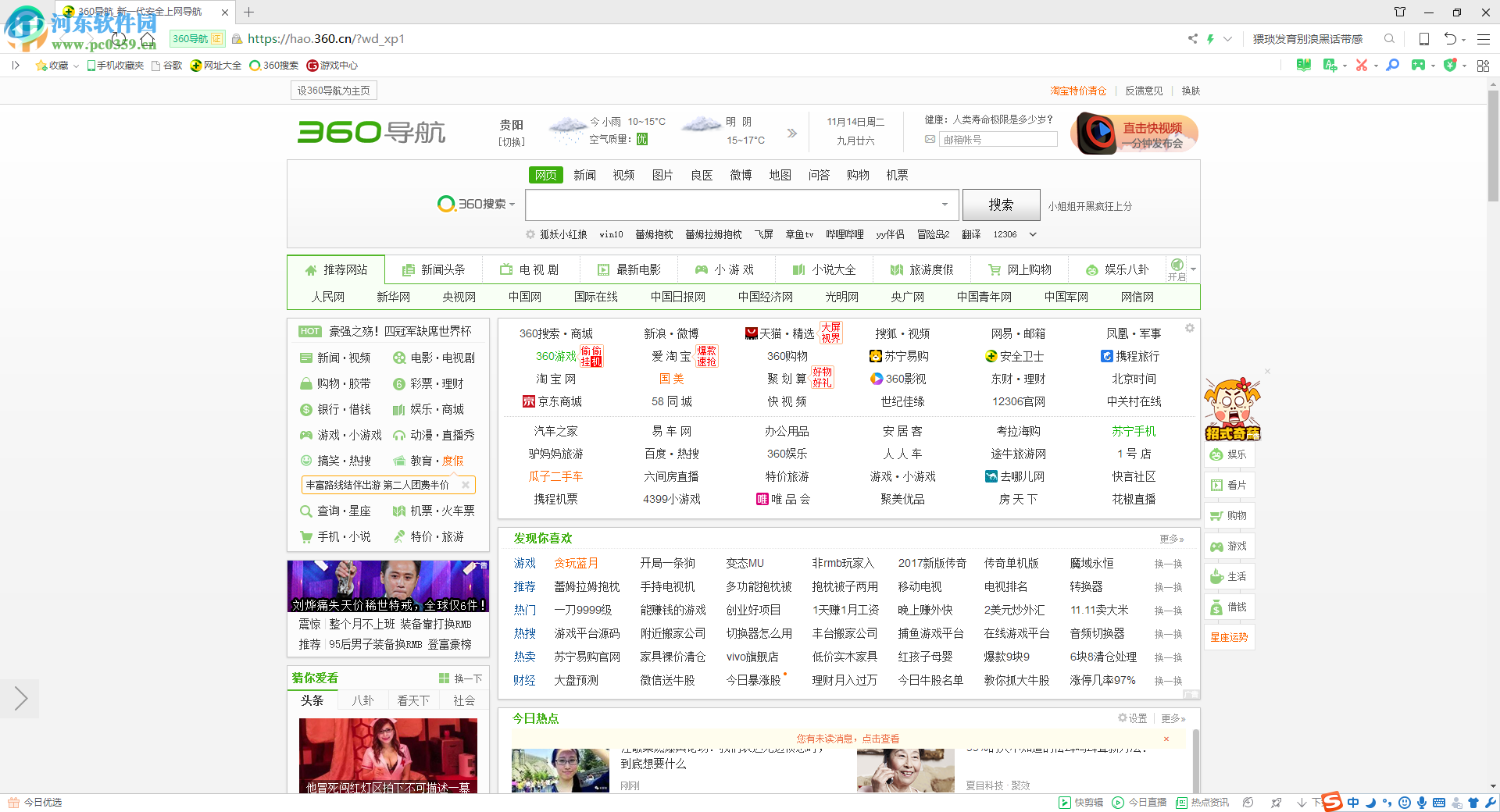Click the new tab plus button
The image size is (1500, 812).
click(248, 12)
